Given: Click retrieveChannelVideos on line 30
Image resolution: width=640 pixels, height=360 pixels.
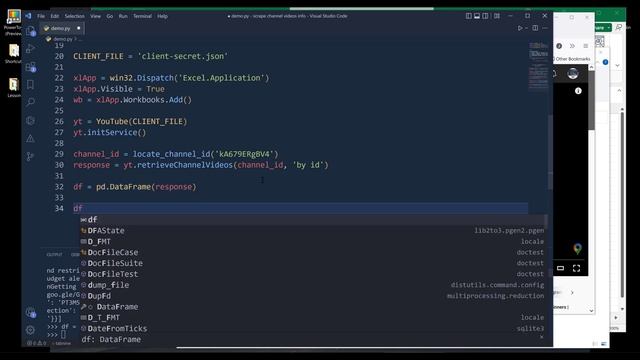Looking at the screenshot, I should pyautogui.click(x=184, y=165).
